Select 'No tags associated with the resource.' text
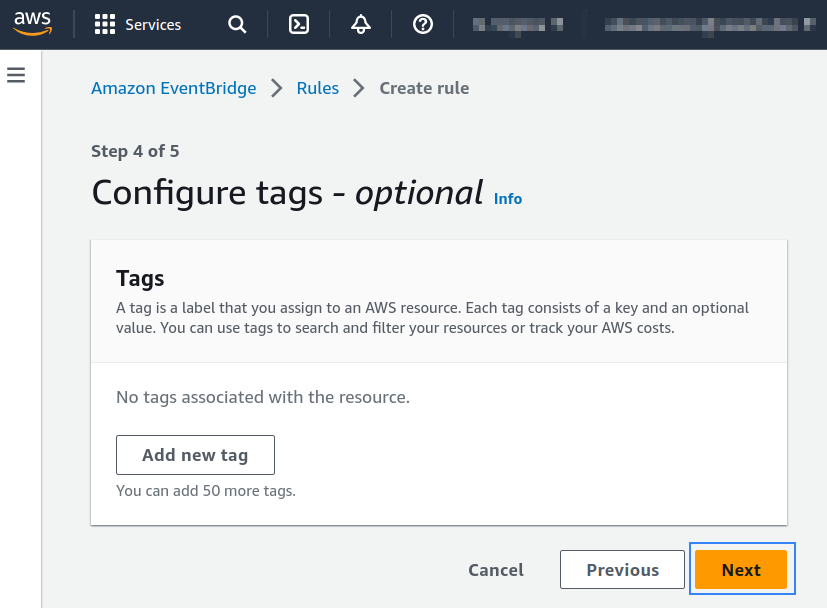Image resolution: width=827 pixels, height=608 pixels. 263,397
